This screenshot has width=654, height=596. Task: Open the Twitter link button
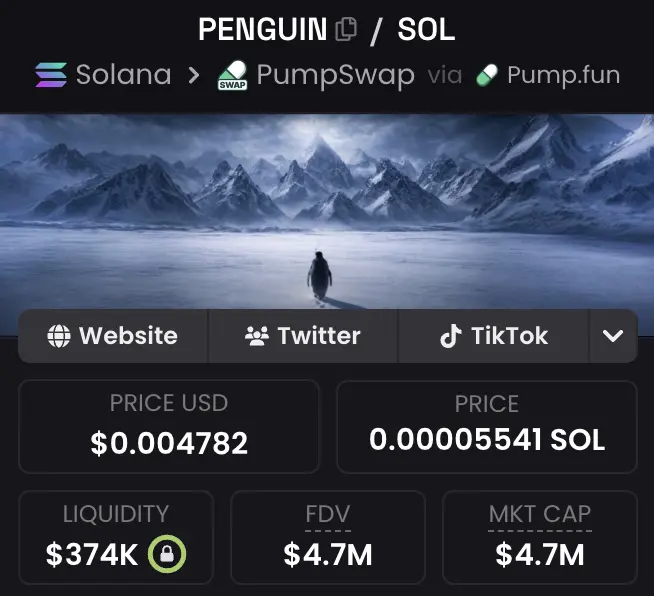click(x=303, y=336)
